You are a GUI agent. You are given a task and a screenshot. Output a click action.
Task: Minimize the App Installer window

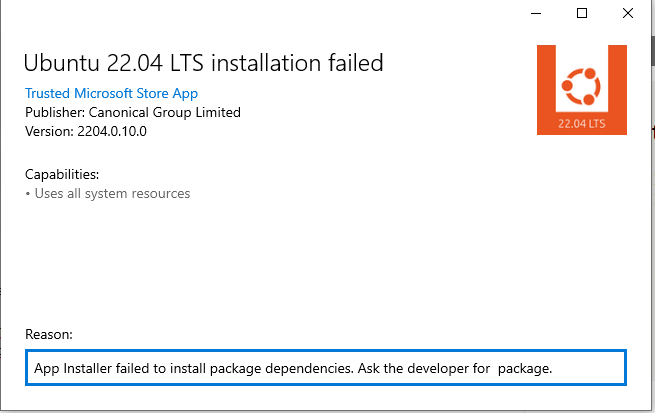(x=536, y=13)
